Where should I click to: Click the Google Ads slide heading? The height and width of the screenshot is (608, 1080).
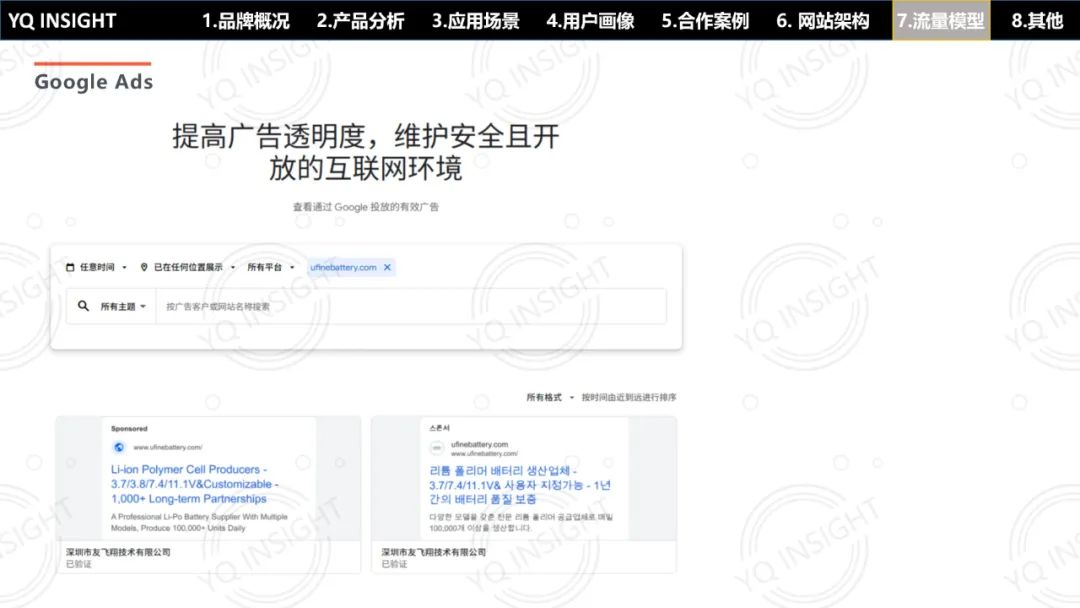[94, 81]
